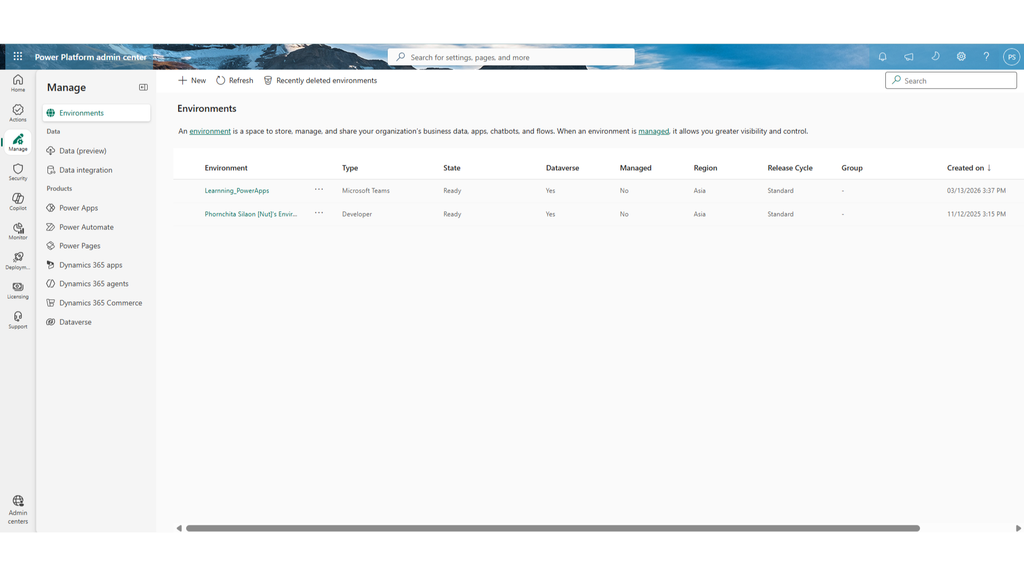Open PS account profile avatar
The image size is (1024, 576).
(x=1011, y=57)
